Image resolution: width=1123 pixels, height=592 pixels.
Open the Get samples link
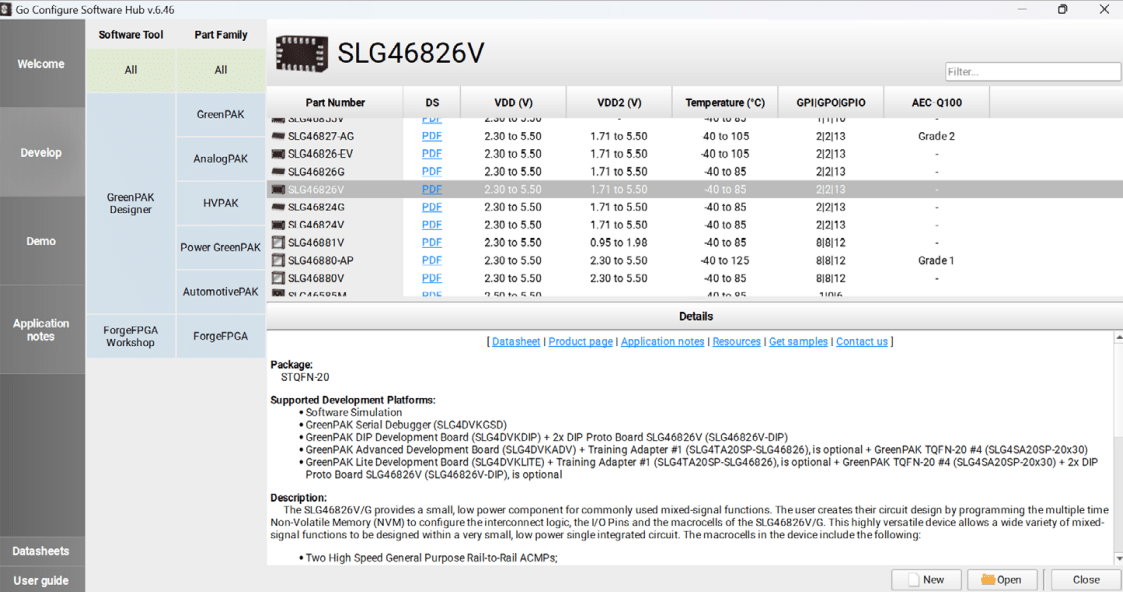pyautogui.click(x=799, y=341)
